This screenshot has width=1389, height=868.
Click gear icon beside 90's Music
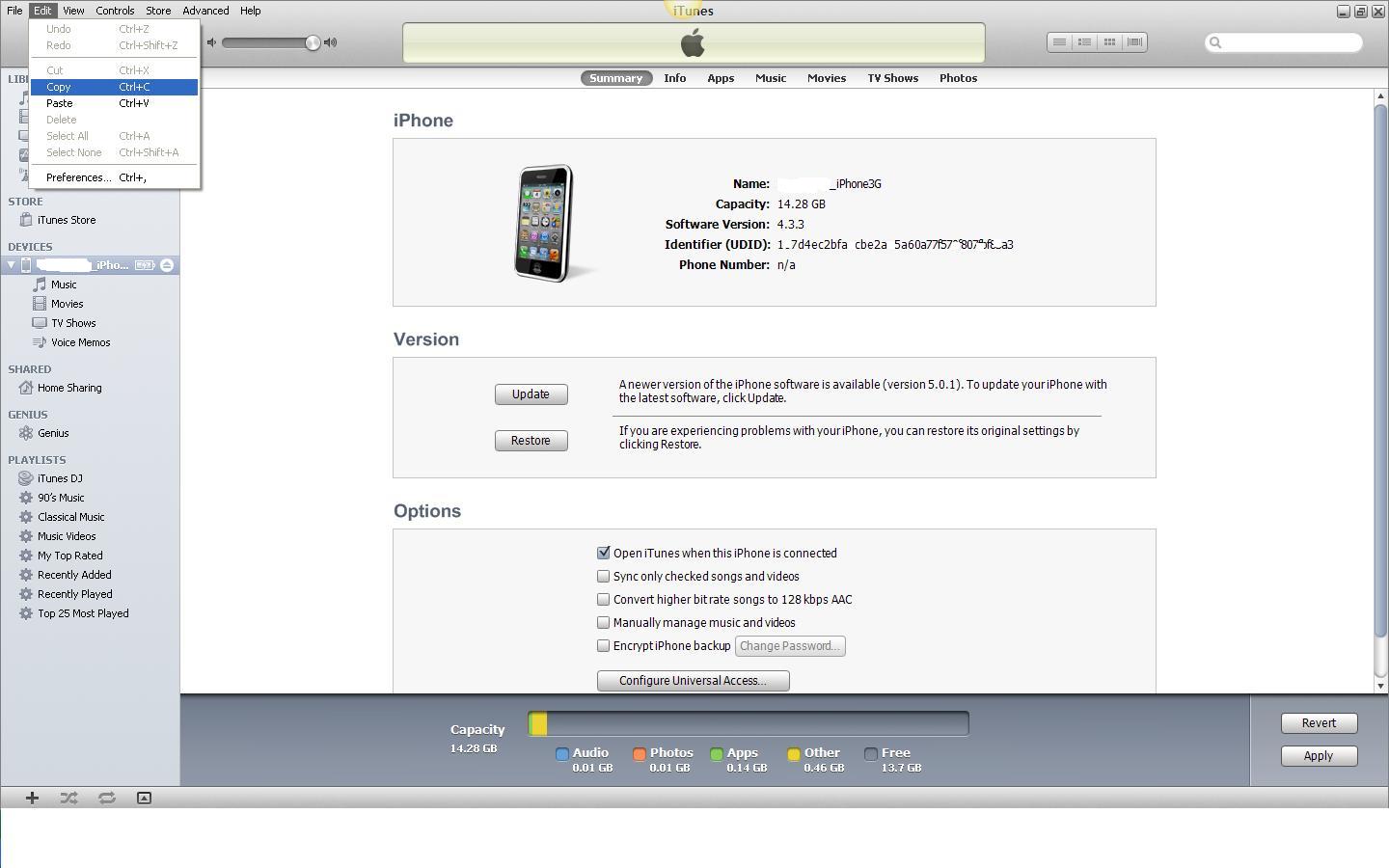(x=26, y=498)
